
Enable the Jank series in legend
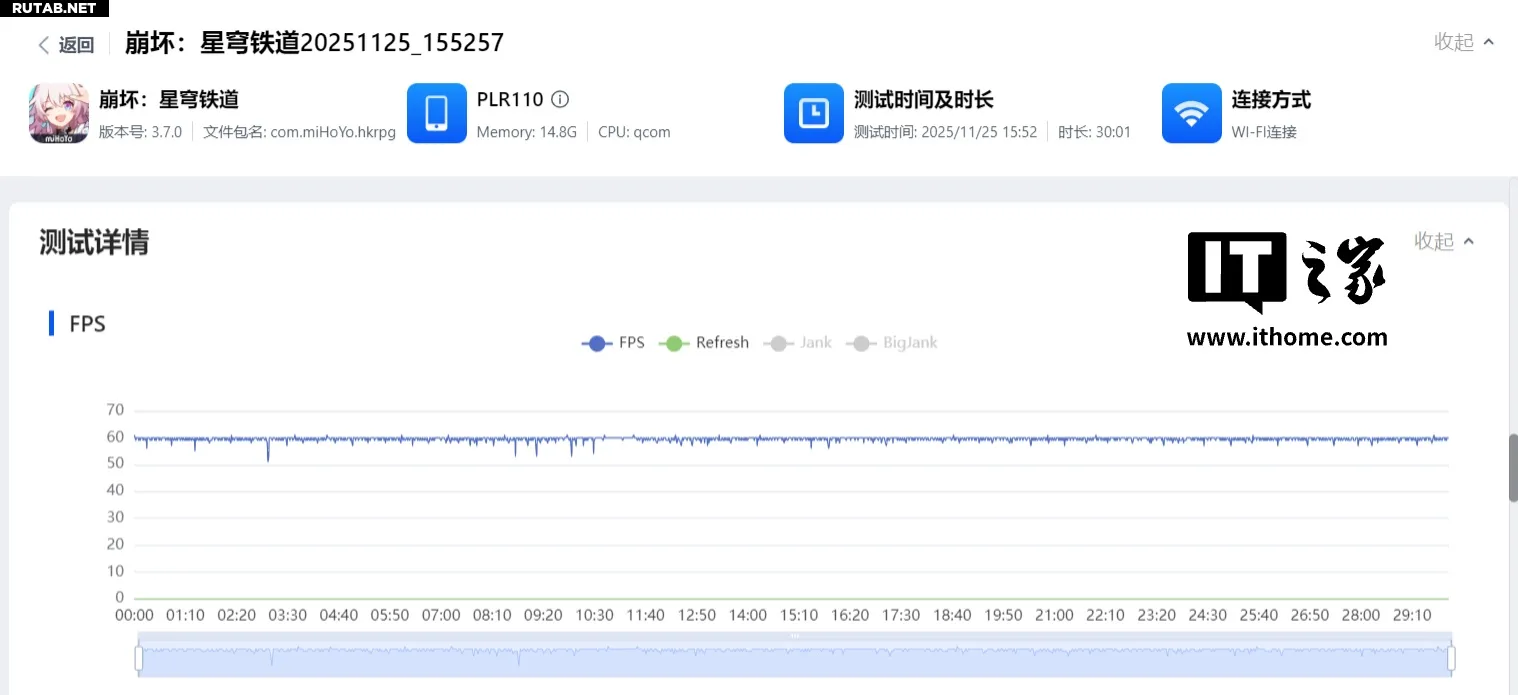tap(798, 343)
